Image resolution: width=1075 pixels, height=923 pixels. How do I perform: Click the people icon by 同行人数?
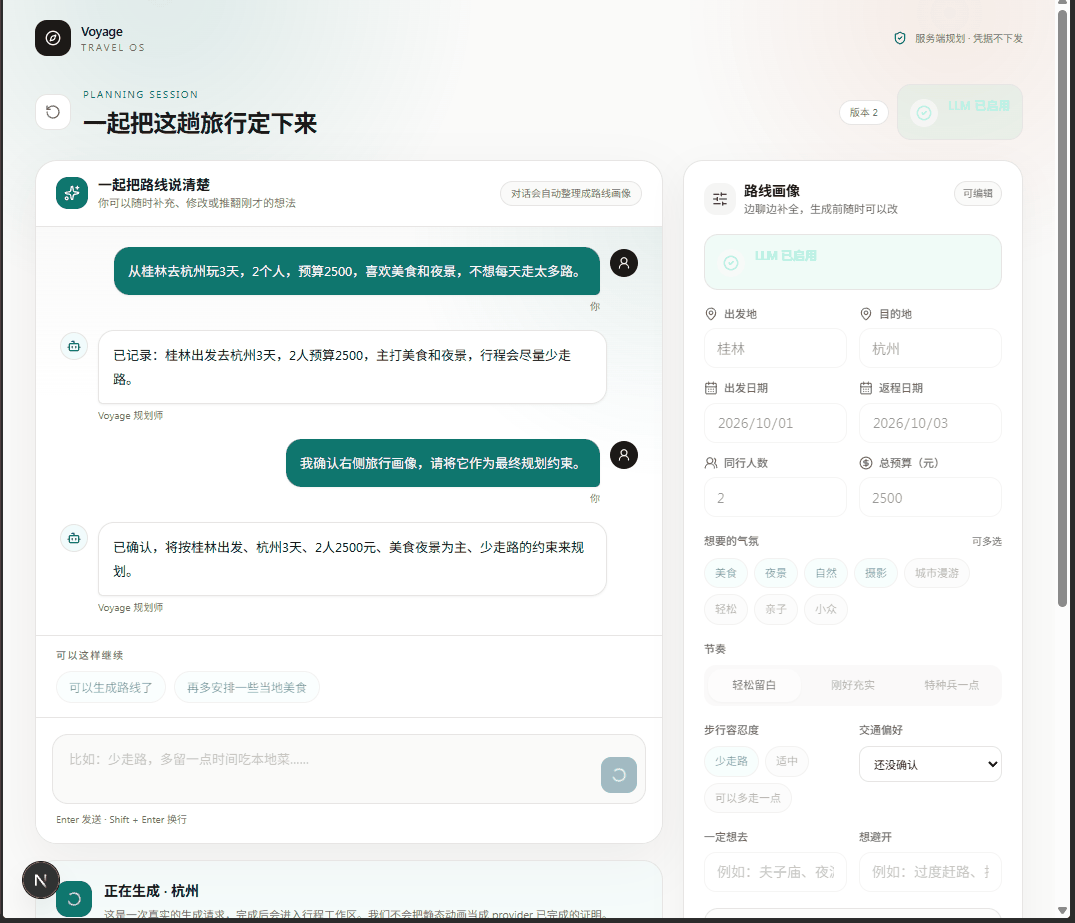711,463
